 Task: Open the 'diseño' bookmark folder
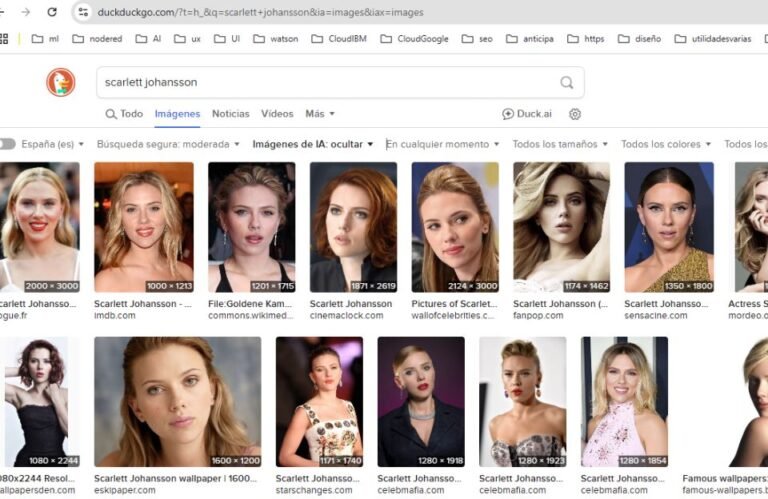(640, 39)
